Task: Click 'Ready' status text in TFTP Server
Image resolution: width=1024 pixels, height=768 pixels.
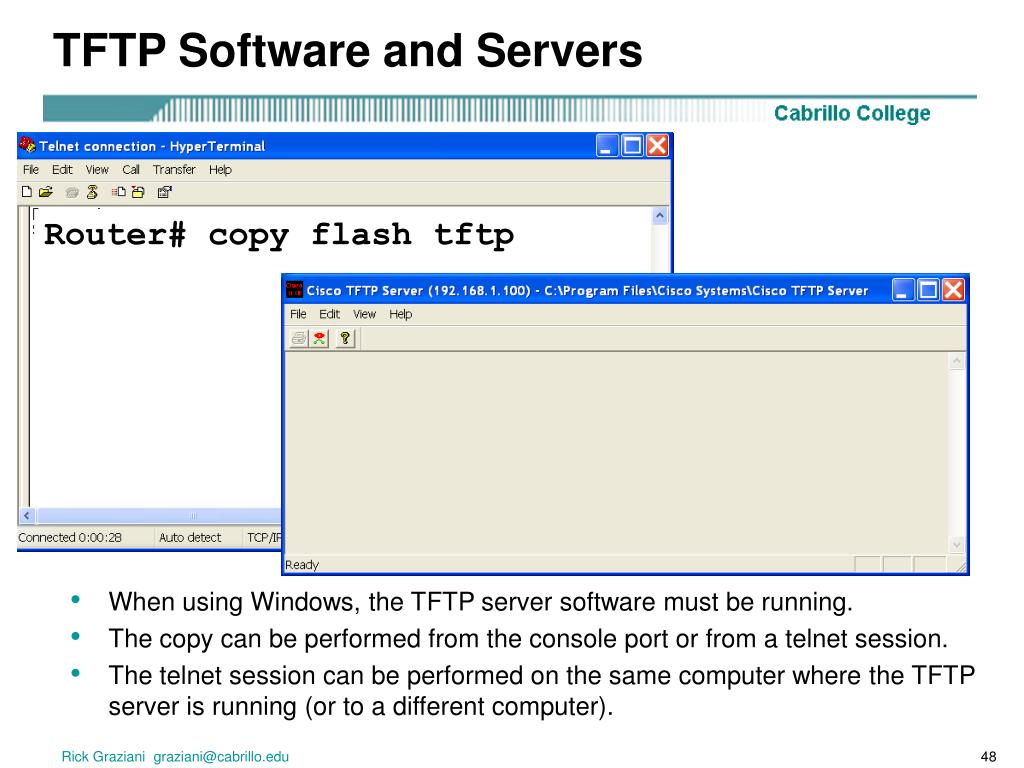Action: (302, 565)
